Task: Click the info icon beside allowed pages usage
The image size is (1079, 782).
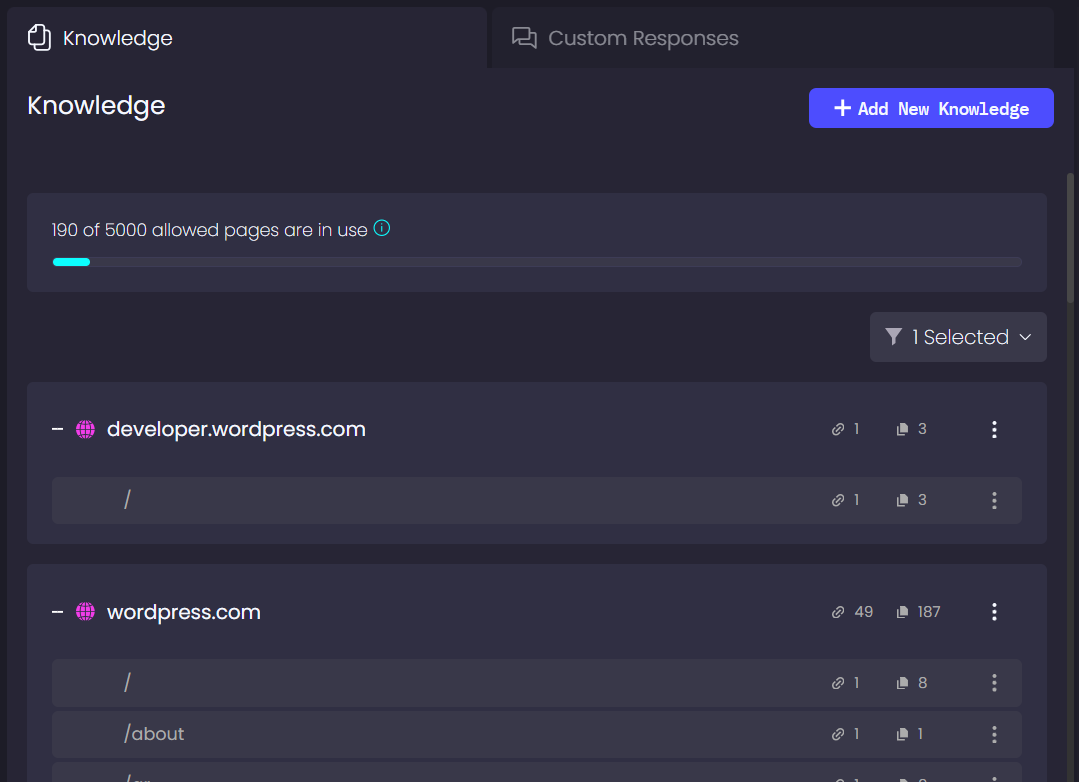Action: (x=382, y=228)
